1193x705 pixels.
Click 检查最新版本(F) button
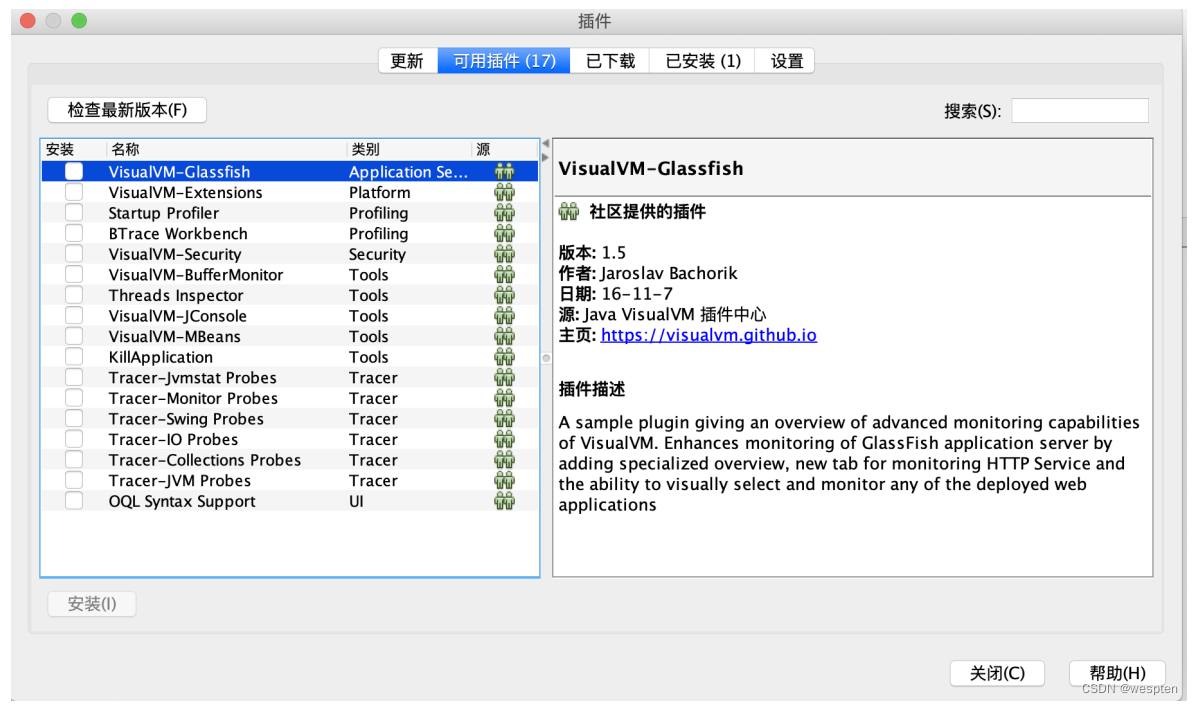coord(127,110)
